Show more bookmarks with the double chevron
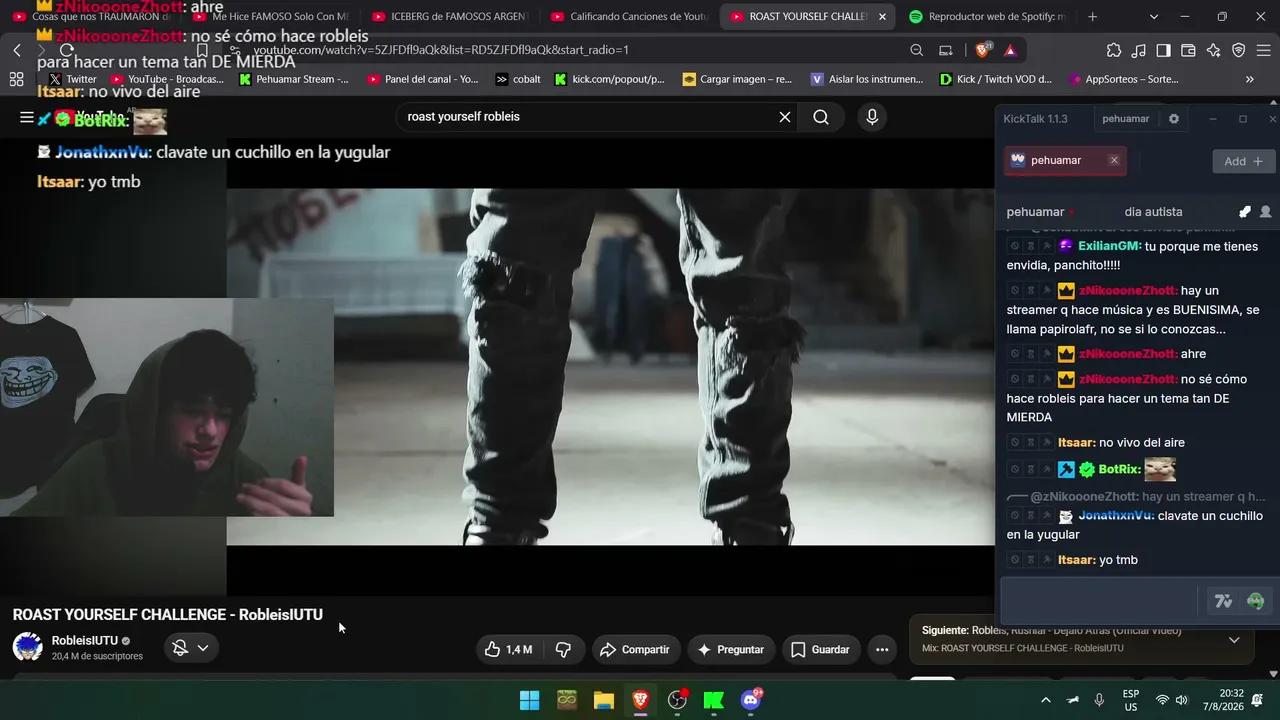Screen dimensions: 1280x720 click(1249, 79)
